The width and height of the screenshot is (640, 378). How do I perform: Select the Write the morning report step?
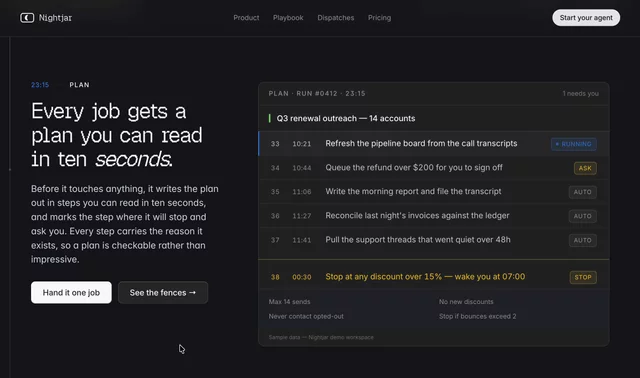pyautogui.click(x=434, y=191)
